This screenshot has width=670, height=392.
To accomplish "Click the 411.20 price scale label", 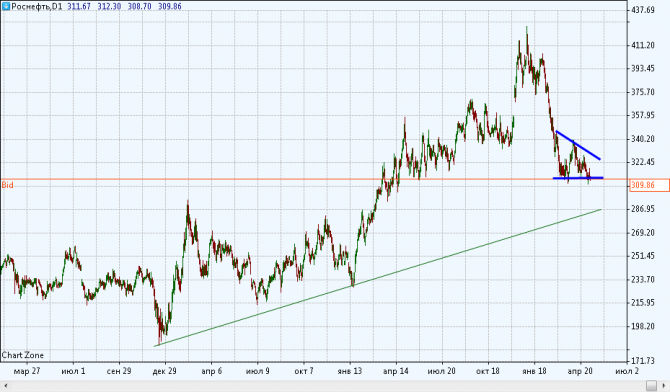I will (x=643, y=45).
